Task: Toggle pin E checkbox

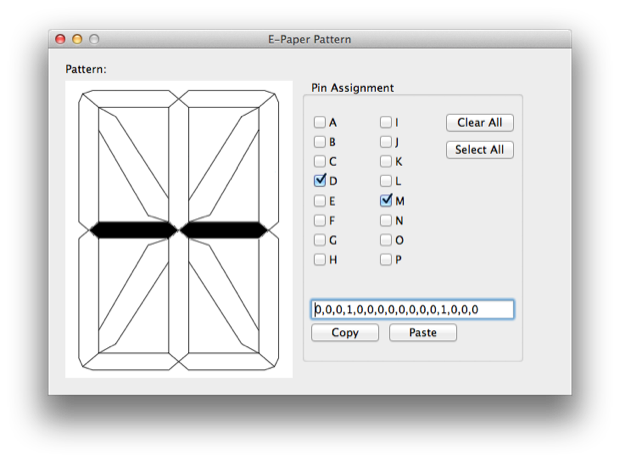Action: pos(320,201)
